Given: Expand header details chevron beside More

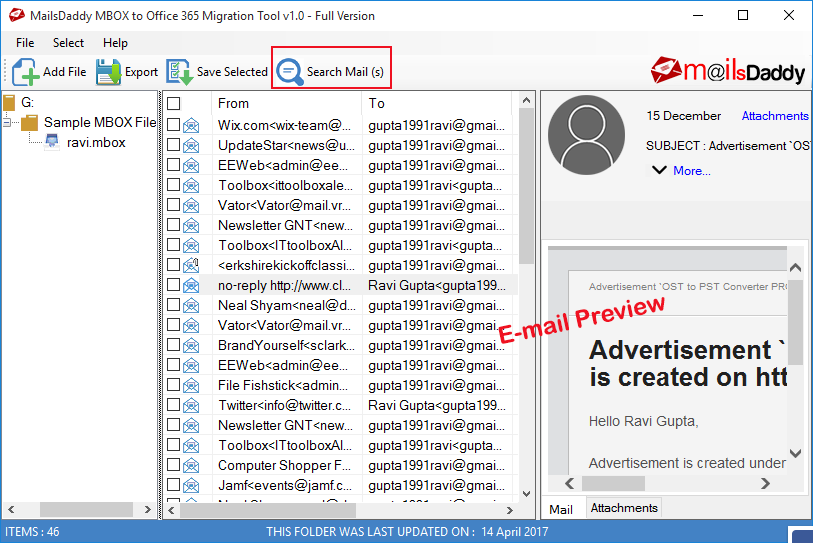Looking at the screenshot, I should coord(659,170).
